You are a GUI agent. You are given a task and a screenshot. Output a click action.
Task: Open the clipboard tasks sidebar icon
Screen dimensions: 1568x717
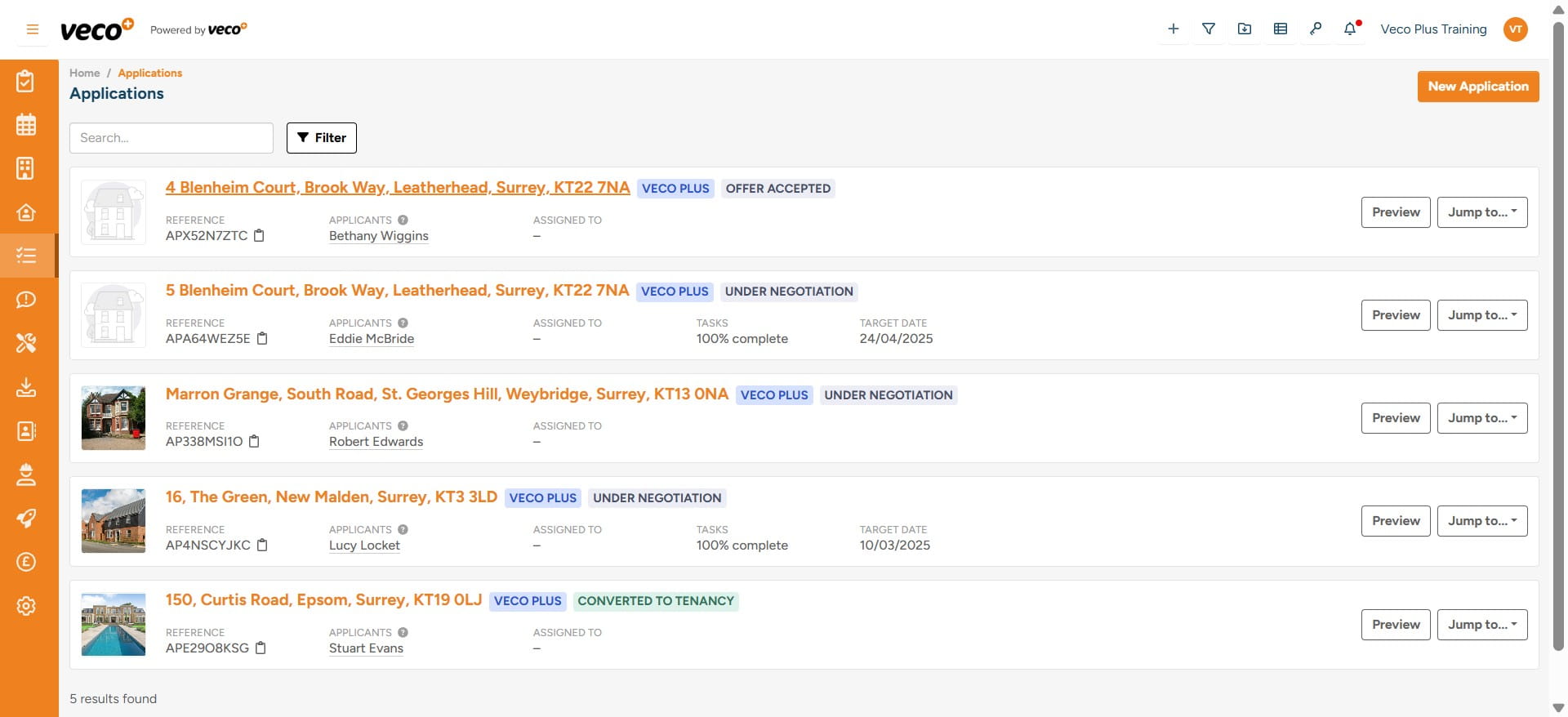(26, 81)
